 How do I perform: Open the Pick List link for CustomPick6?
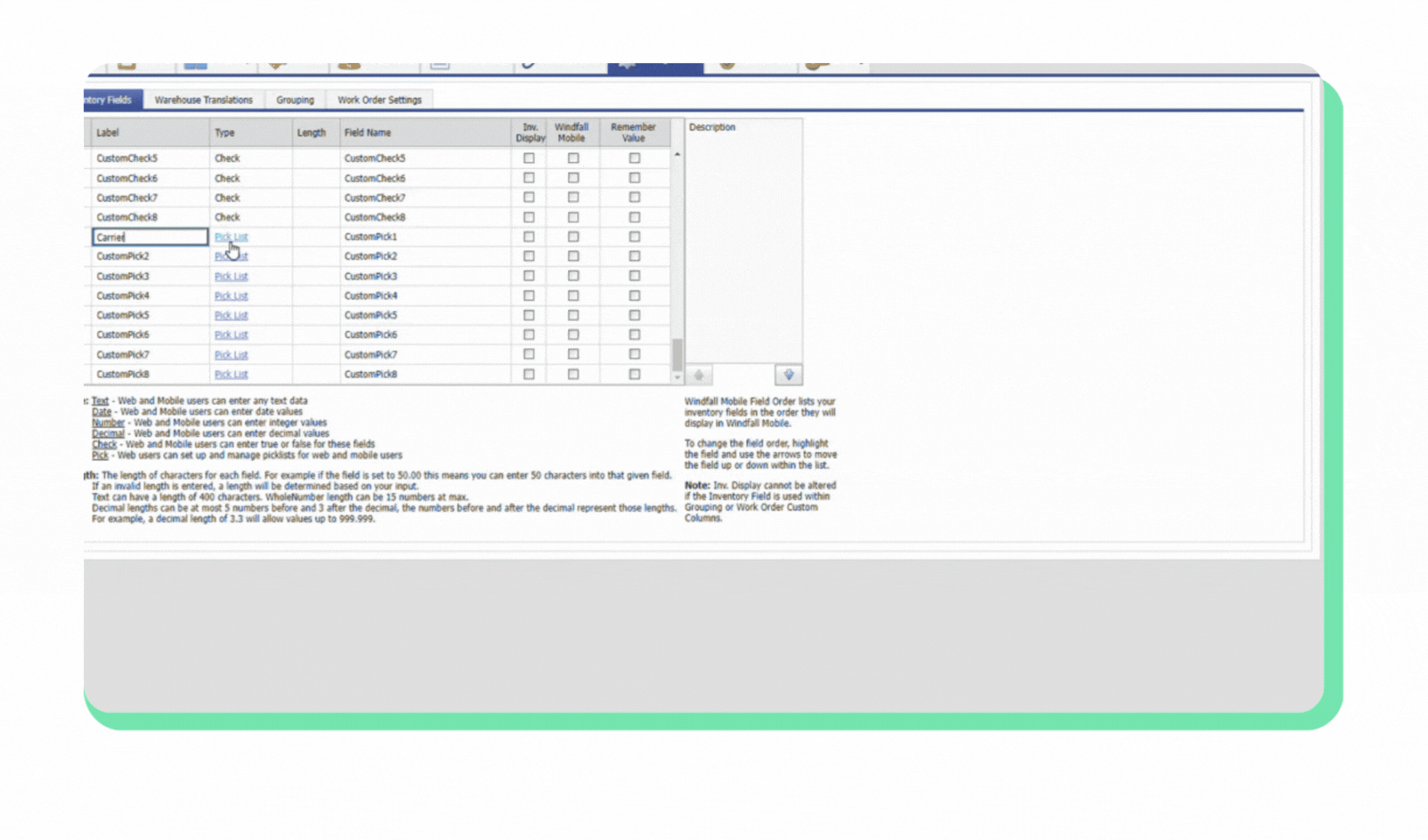pos(231,335)
